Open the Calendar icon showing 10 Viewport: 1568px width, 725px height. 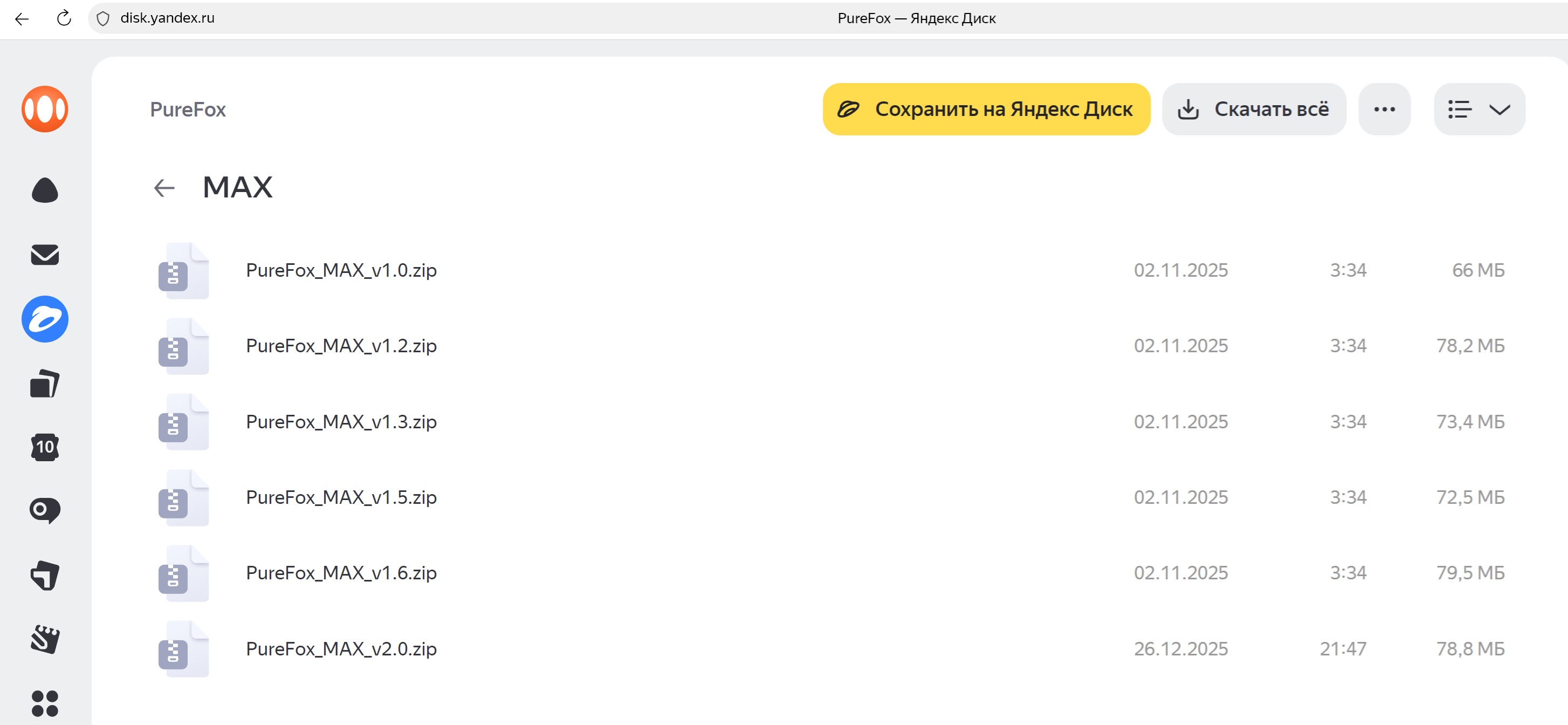click(x=44, y=447)
